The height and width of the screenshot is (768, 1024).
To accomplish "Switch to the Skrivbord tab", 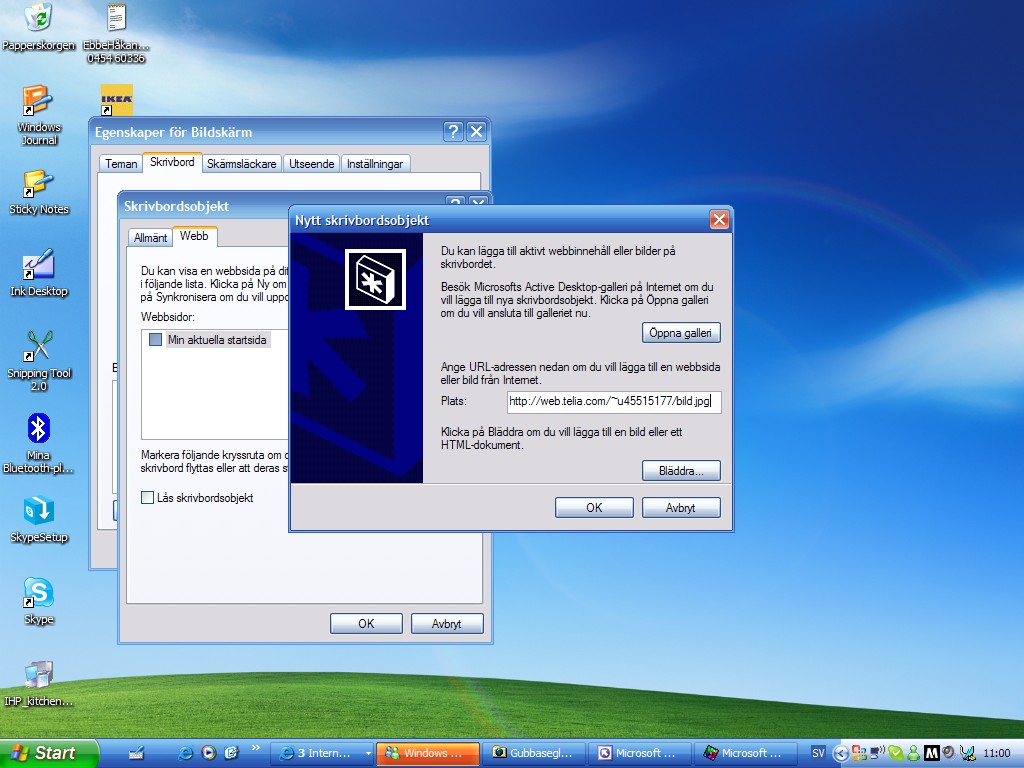I will [172, 162].
